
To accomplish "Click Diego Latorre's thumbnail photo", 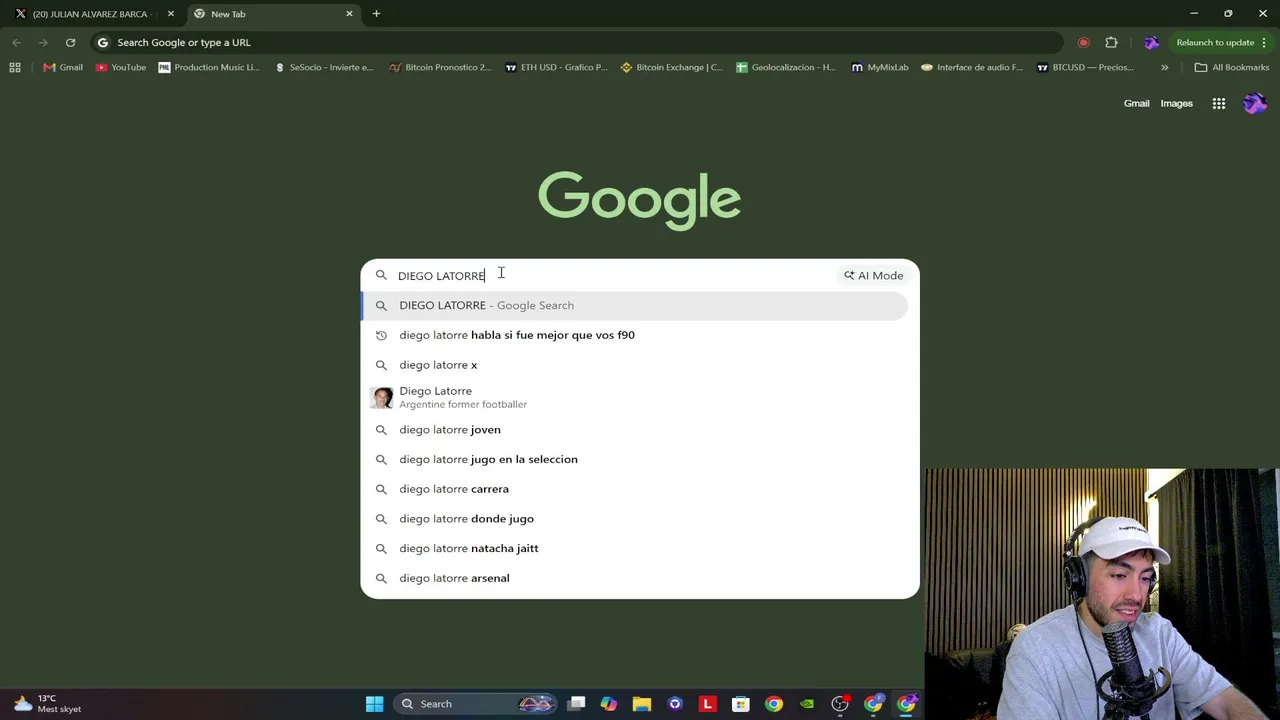I will 381,397.
